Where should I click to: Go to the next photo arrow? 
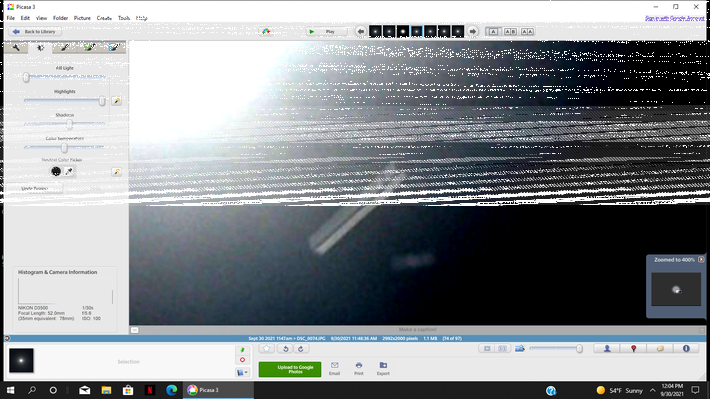click(473, 32)
